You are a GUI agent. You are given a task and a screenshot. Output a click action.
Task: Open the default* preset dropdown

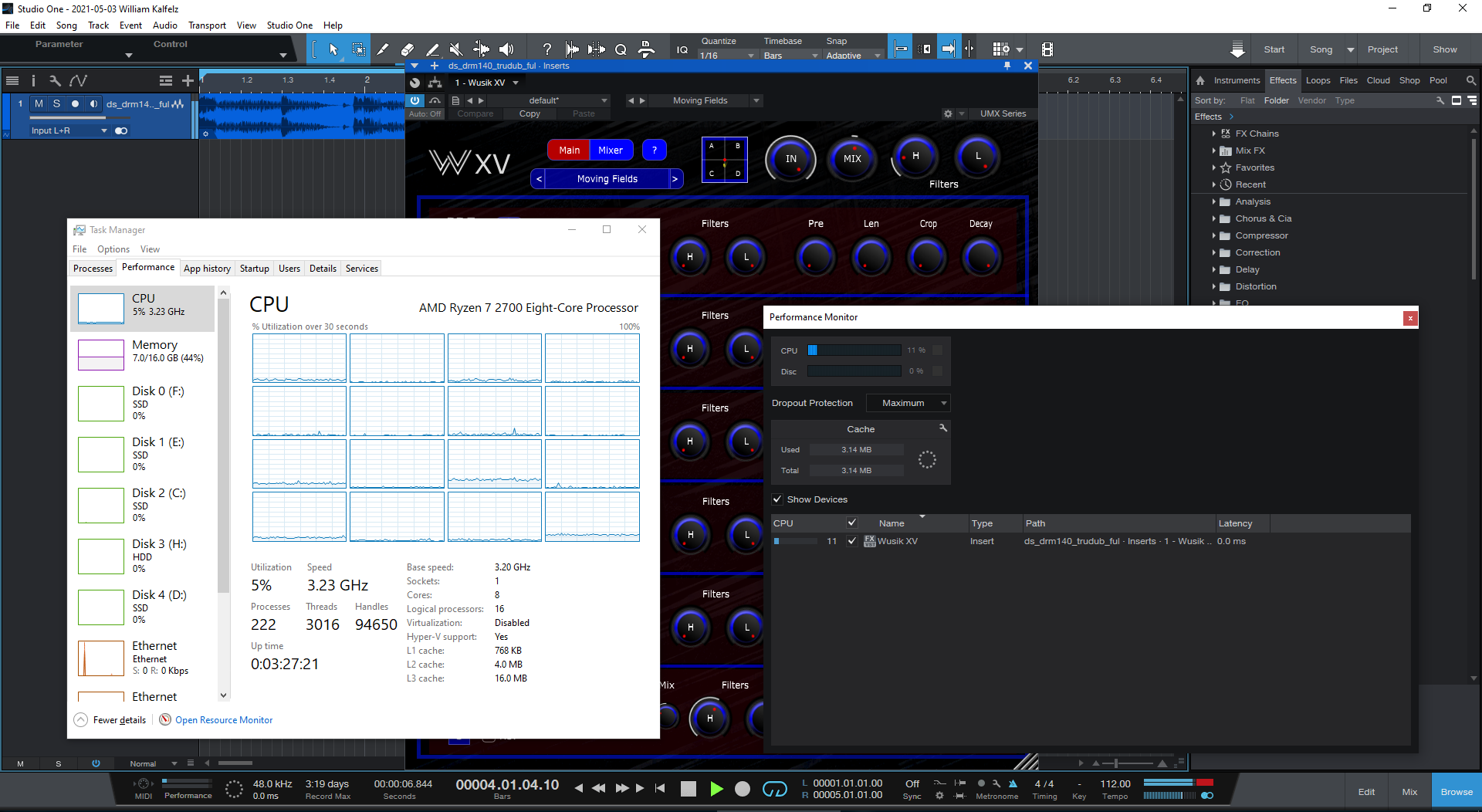pos(567,100)
